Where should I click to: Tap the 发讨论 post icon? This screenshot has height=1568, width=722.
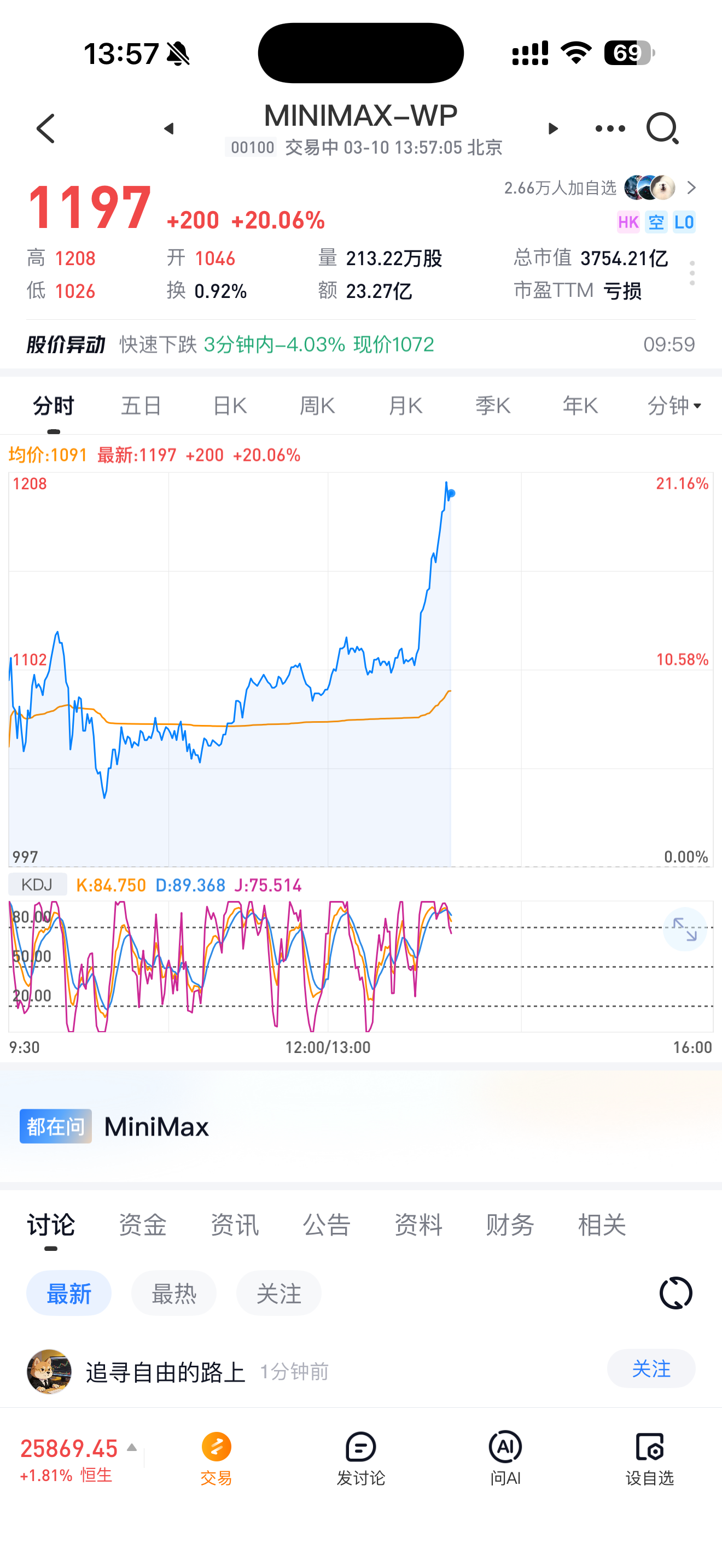[361, 1457]
